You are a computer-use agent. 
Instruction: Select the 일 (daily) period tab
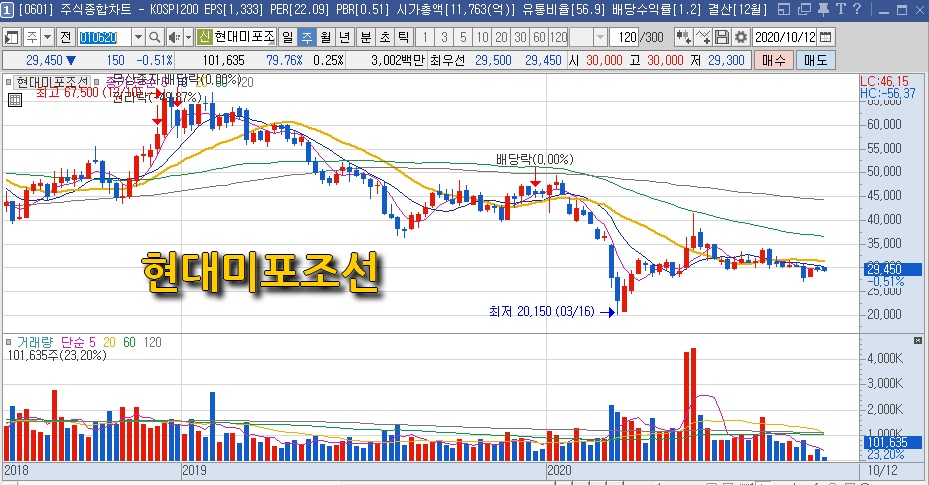point(288,37)
